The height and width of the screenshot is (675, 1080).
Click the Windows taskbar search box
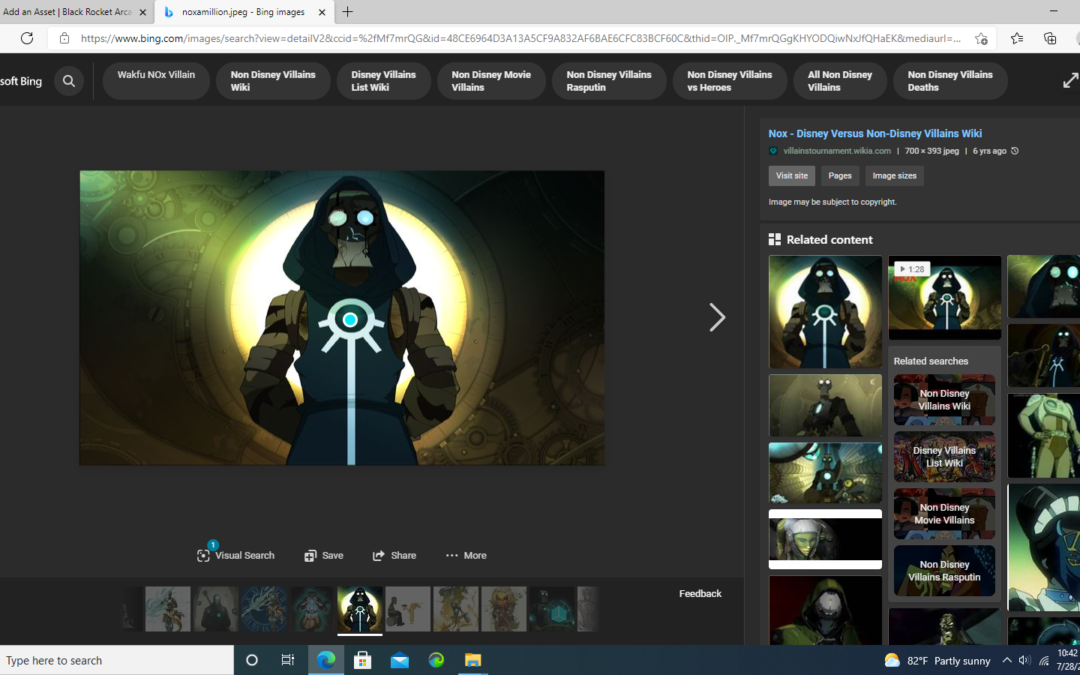pos(117,661)
